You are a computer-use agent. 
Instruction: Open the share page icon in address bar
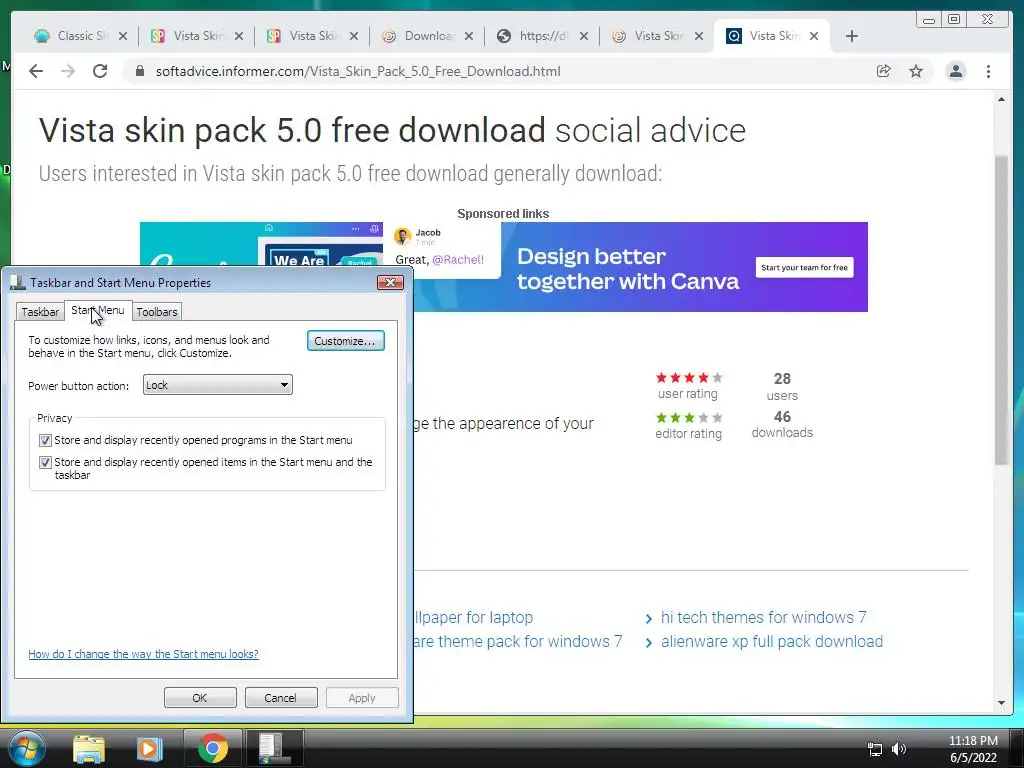point(884,71)
